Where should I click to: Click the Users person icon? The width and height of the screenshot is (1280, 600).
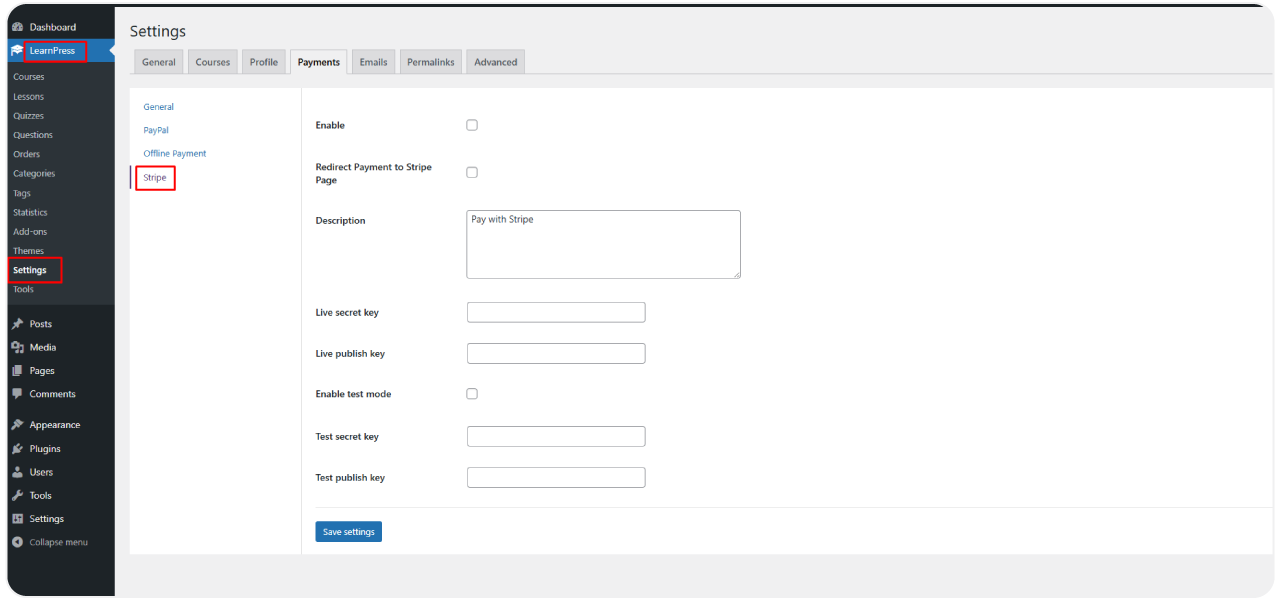[17, 472]
